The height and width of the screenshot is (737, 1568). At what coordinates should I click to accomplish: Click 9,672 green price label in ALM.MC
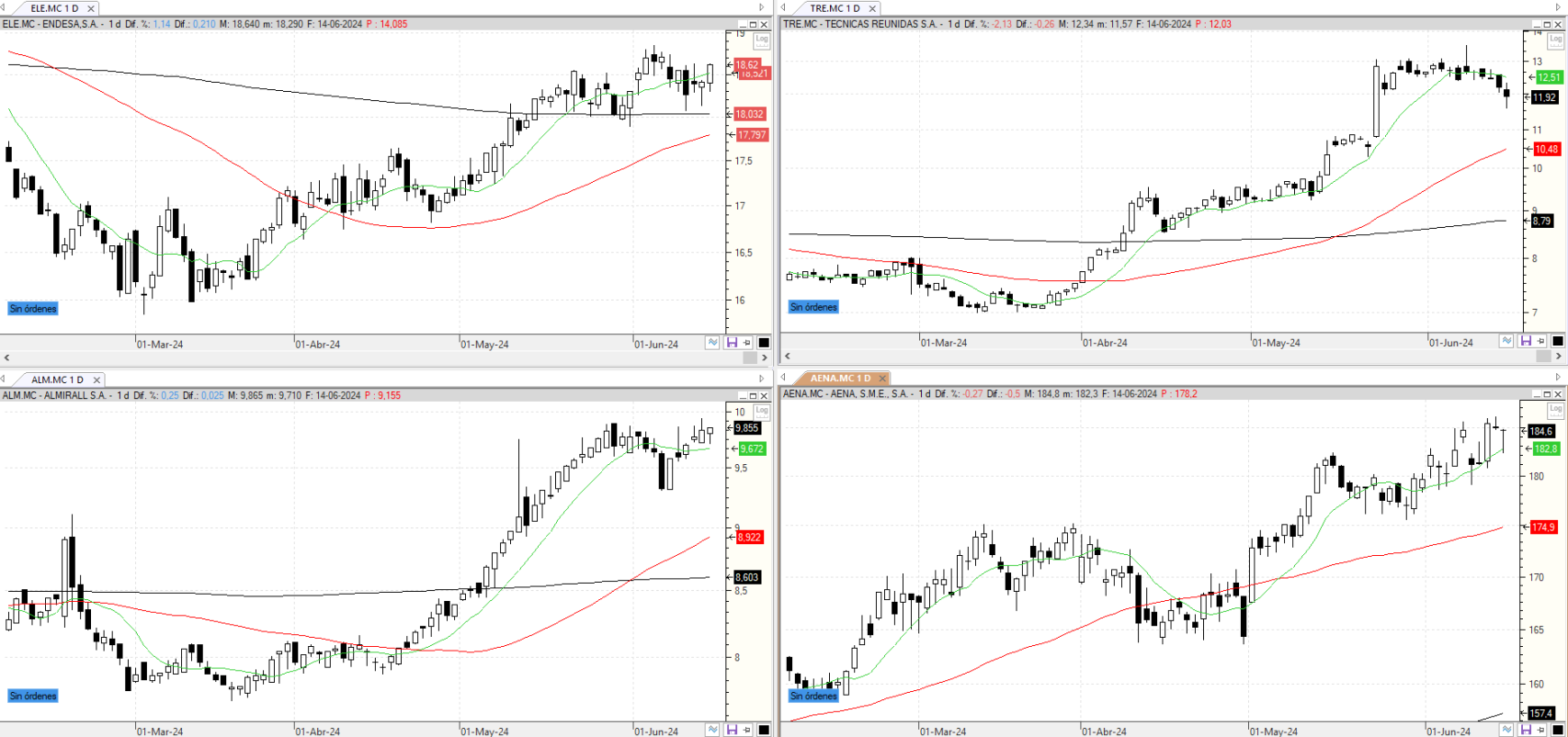753,448
